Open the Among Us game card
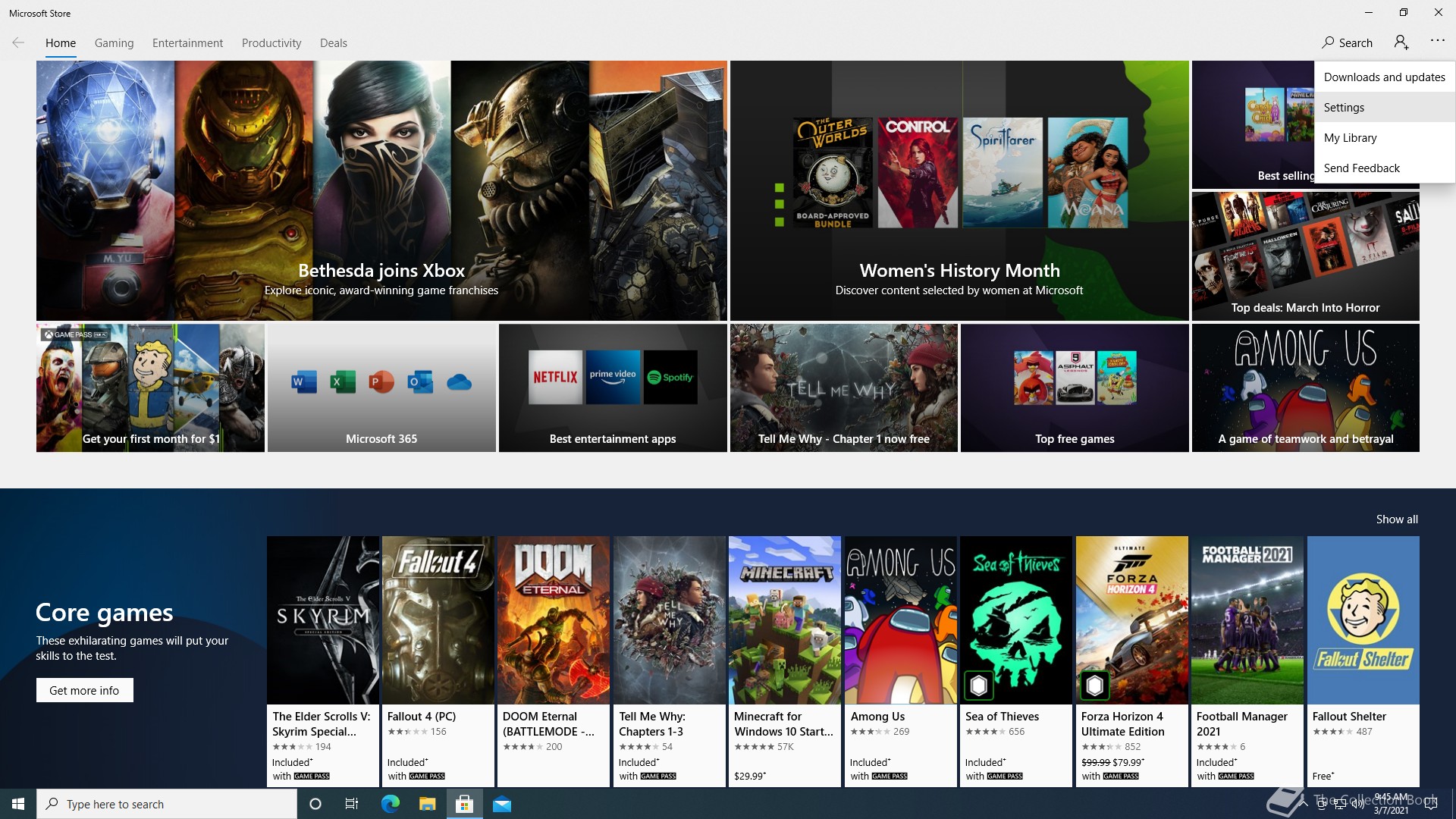 (901, 661)
